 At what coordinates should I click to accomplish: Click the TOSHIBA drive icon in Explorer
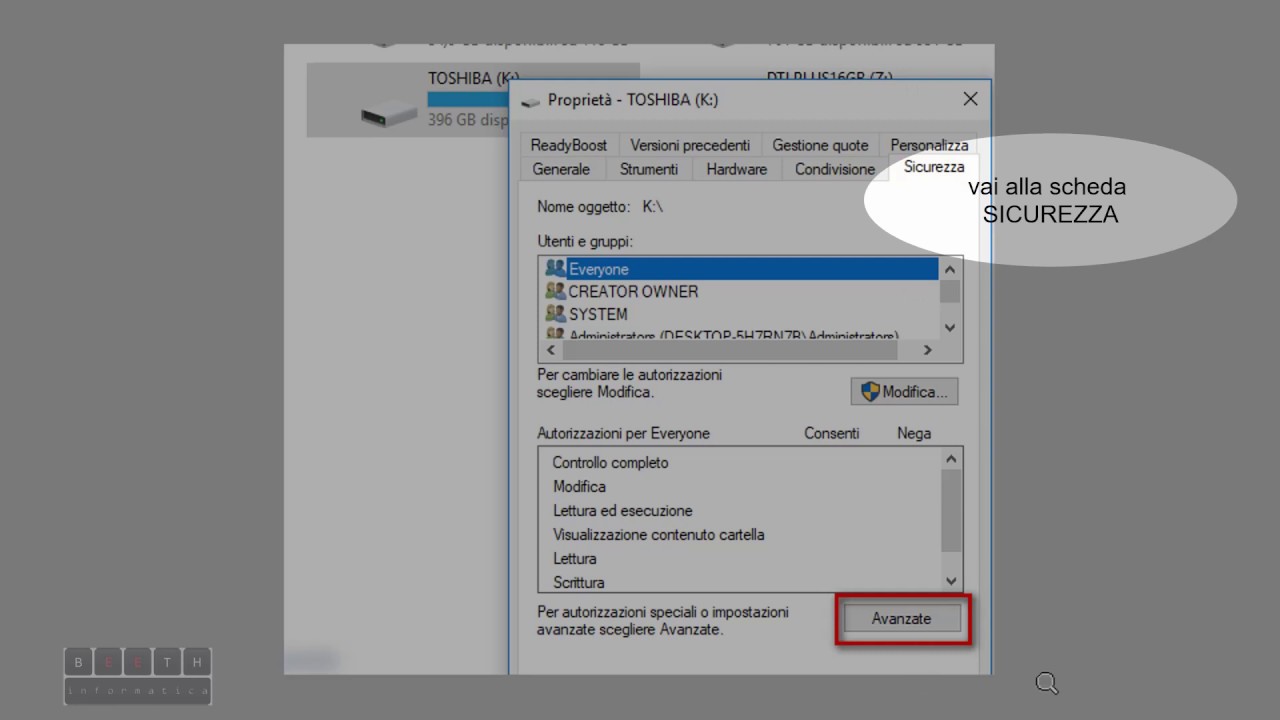point(389,113)
